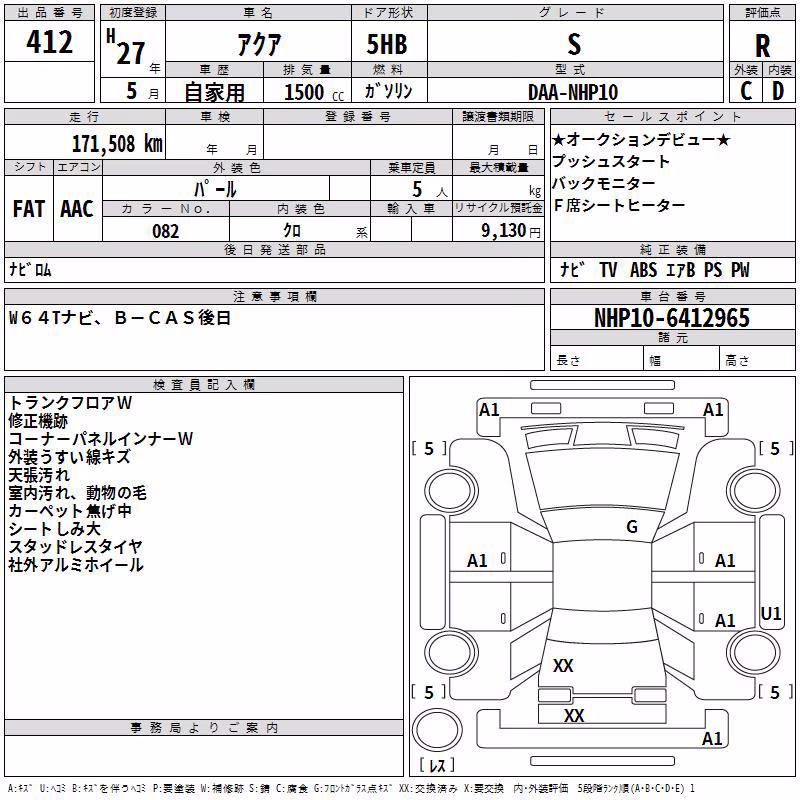Select the 検査員記入欄 section header
This screenshot has height=800, width=800.
pyautogui.click(x=204, y=385)
